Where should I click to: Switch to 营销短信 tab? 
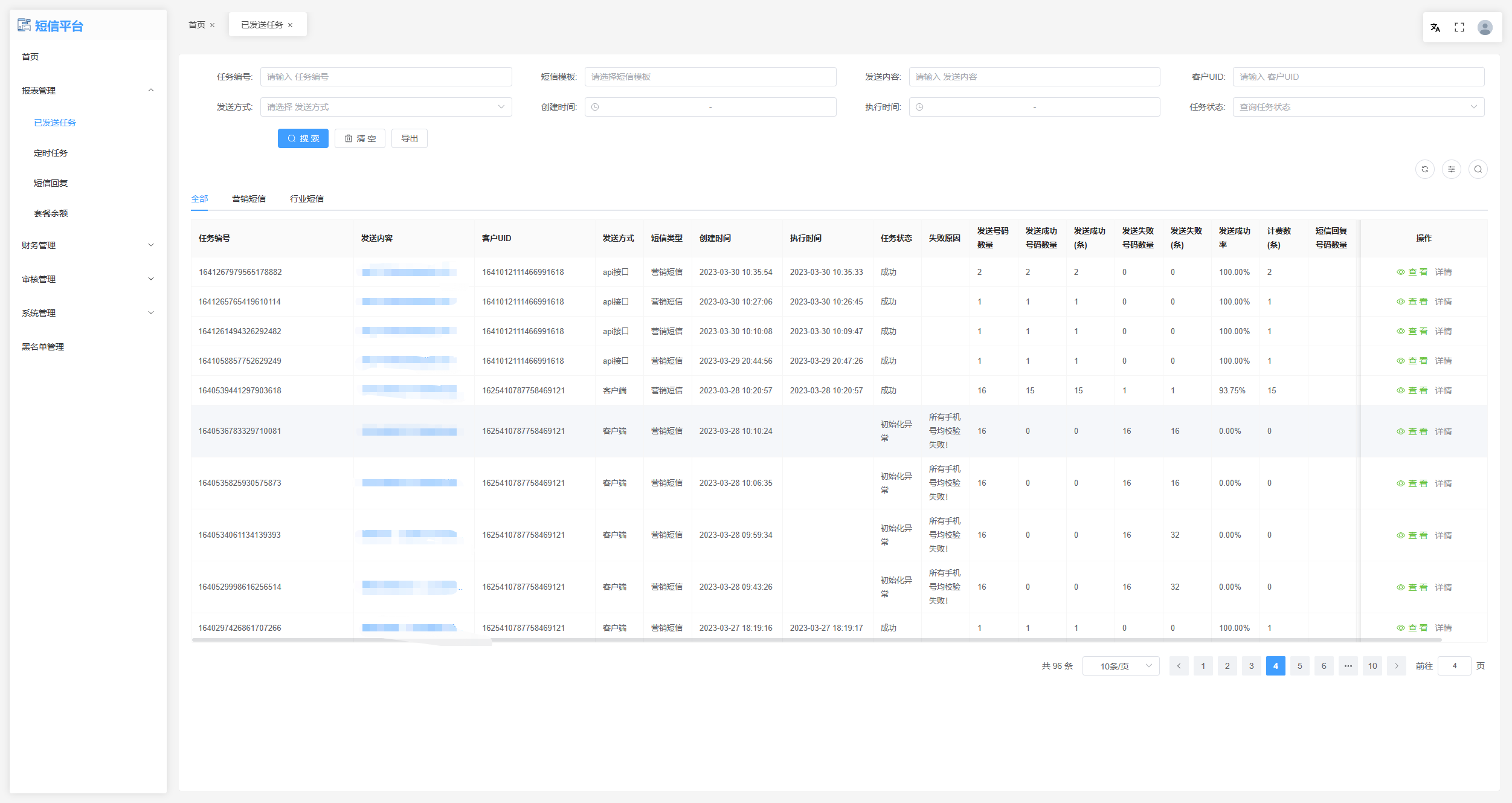(249, 199)
